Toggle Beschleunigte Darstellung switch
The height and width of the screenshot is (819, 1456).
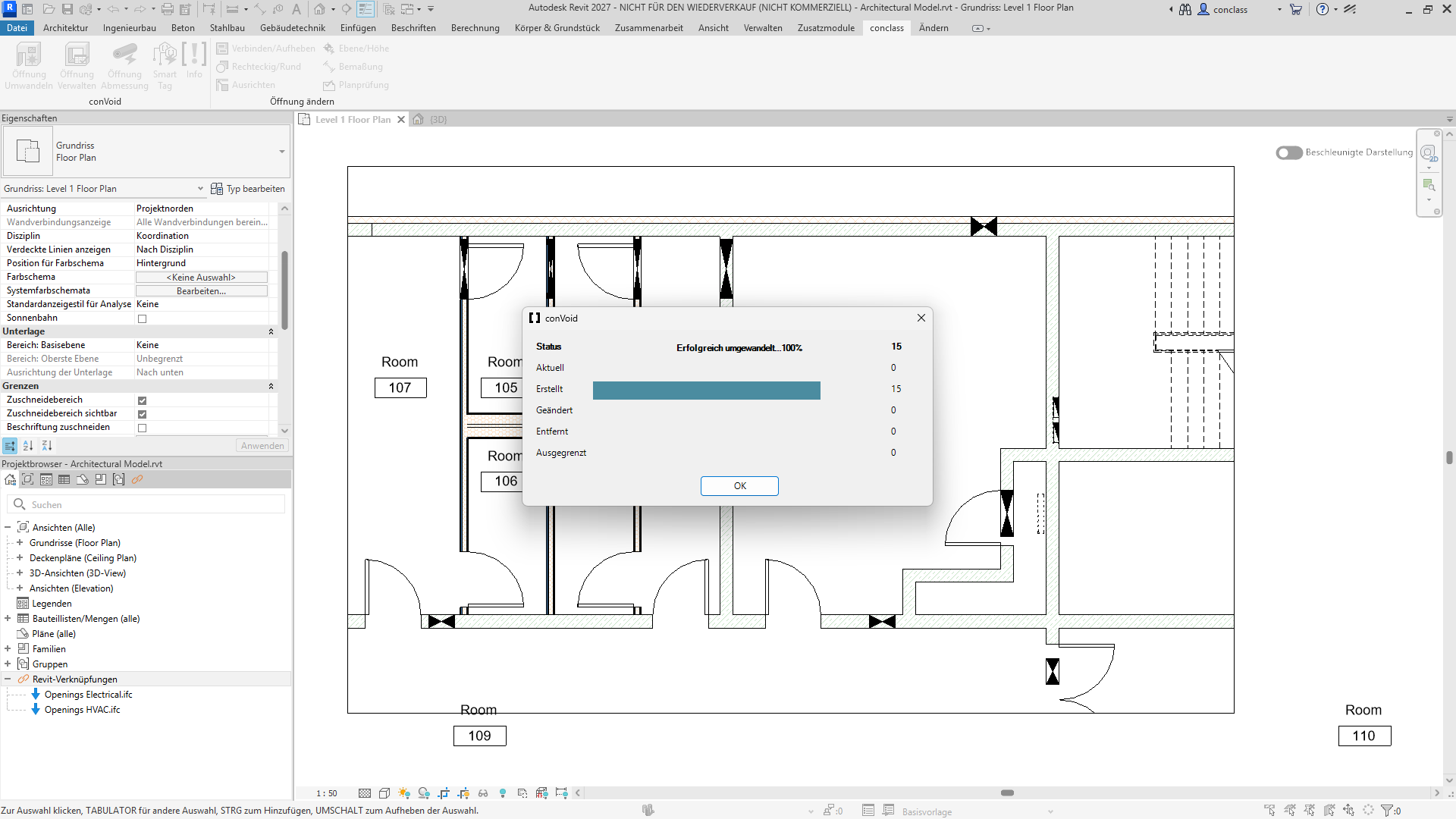click(x=1288, y=152)
